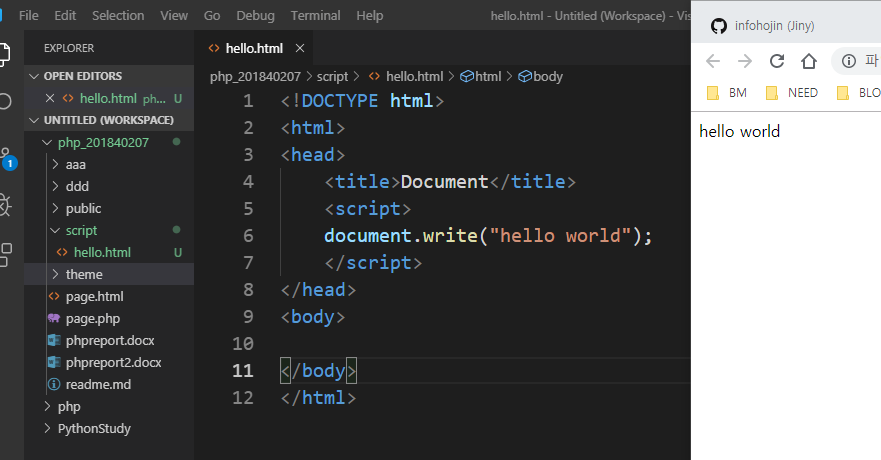The image size is (881, 460).
Task: Click line number 10 in gutter
Action: (x=243, y=344)
